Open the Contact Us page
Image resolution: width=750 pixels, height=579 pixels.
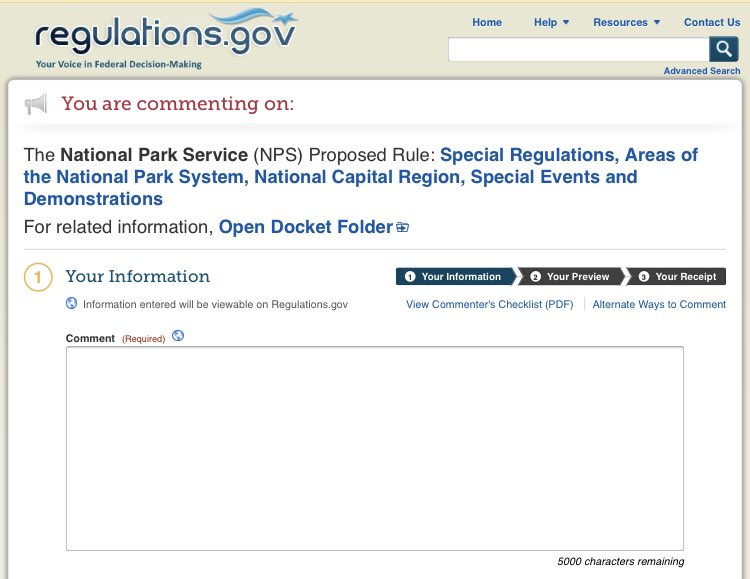(x=712, y=22)
